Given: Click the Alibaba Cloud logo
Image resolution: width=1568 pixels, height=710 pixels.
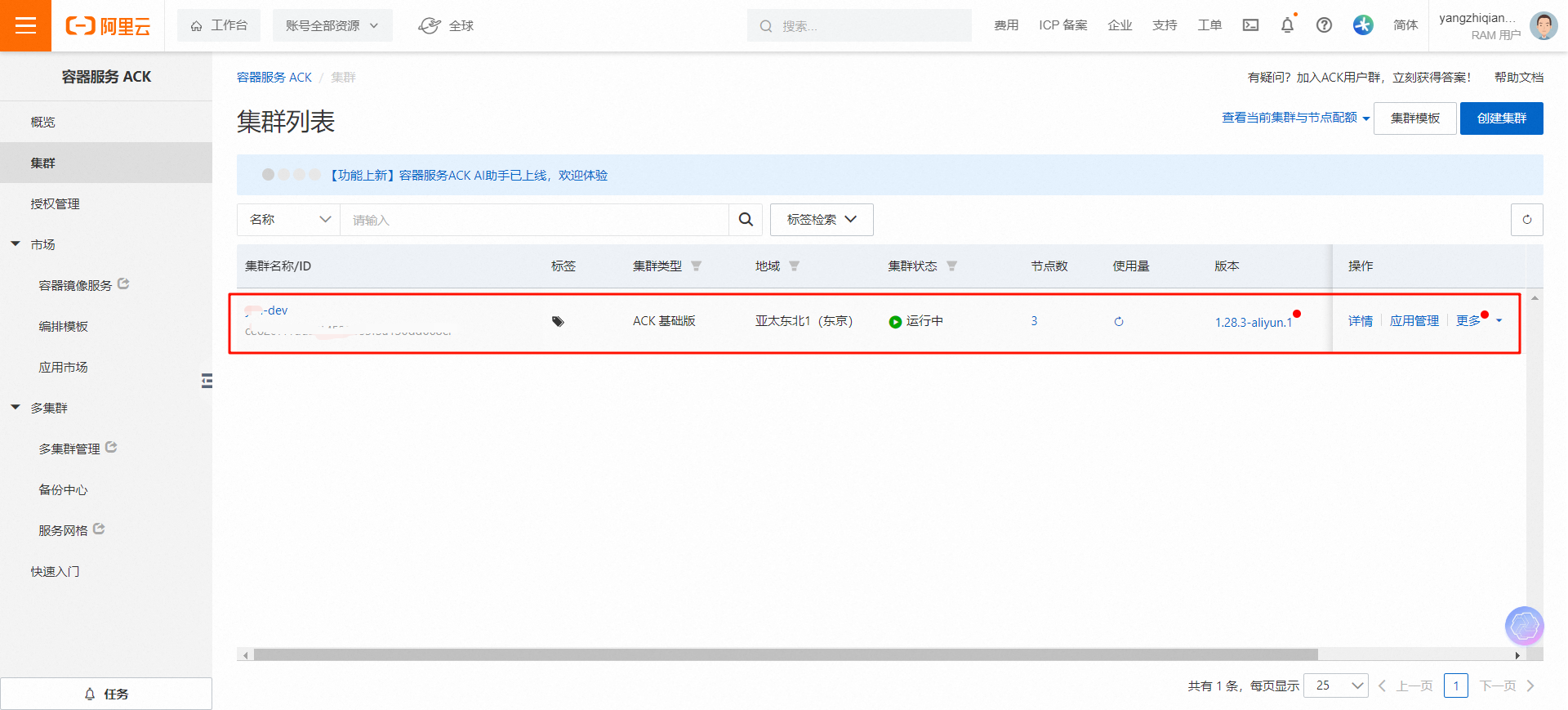Looking at the screenshot, I should [108, 26].
